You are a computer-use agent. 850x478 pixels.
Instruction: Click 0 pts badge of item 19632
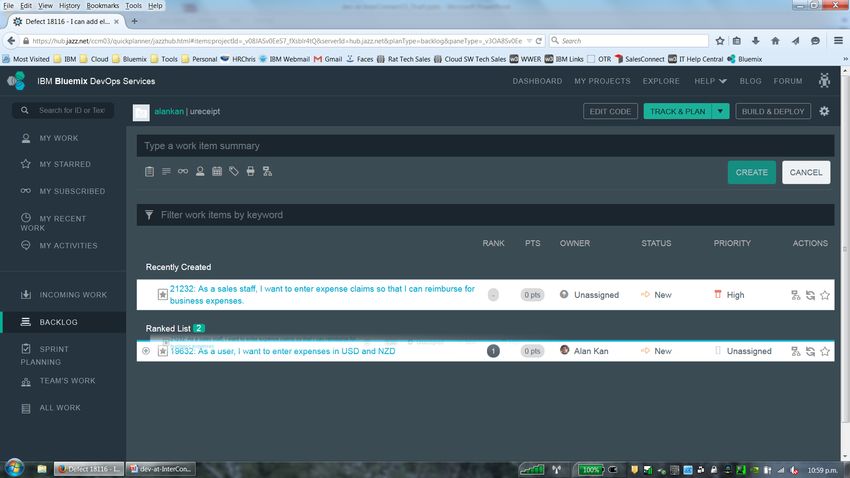532,351
